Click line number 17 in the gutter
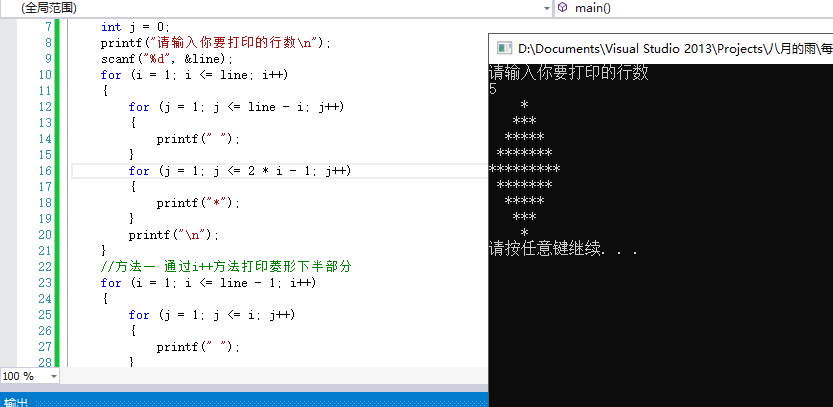 (45, 186)
